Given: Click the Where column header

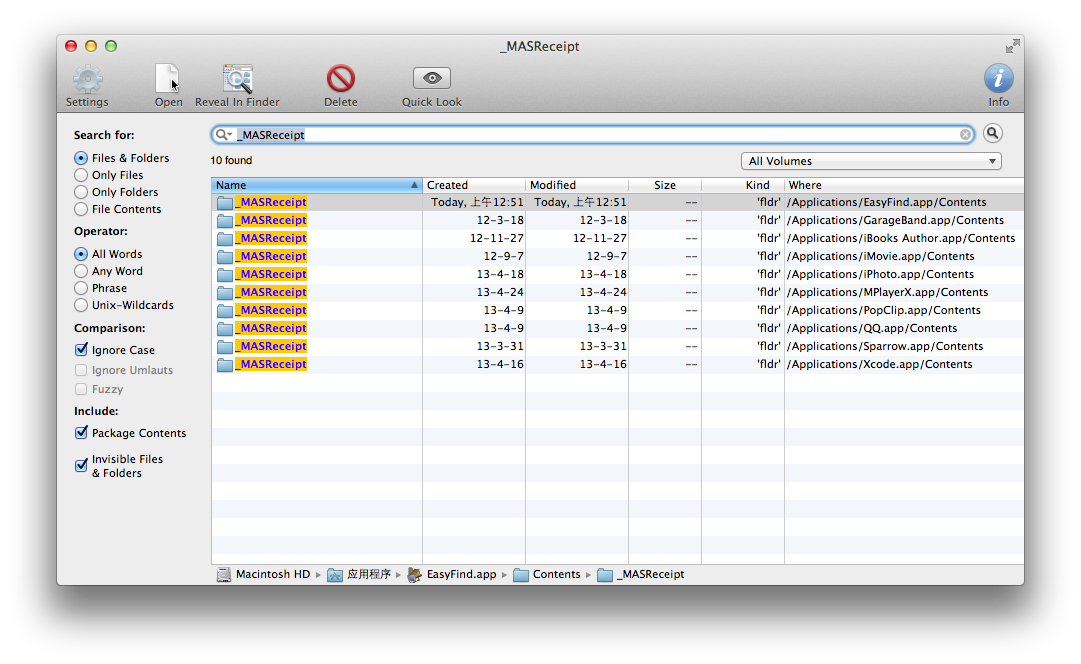Looking at the screenshot, I should [x=900, y=185].
